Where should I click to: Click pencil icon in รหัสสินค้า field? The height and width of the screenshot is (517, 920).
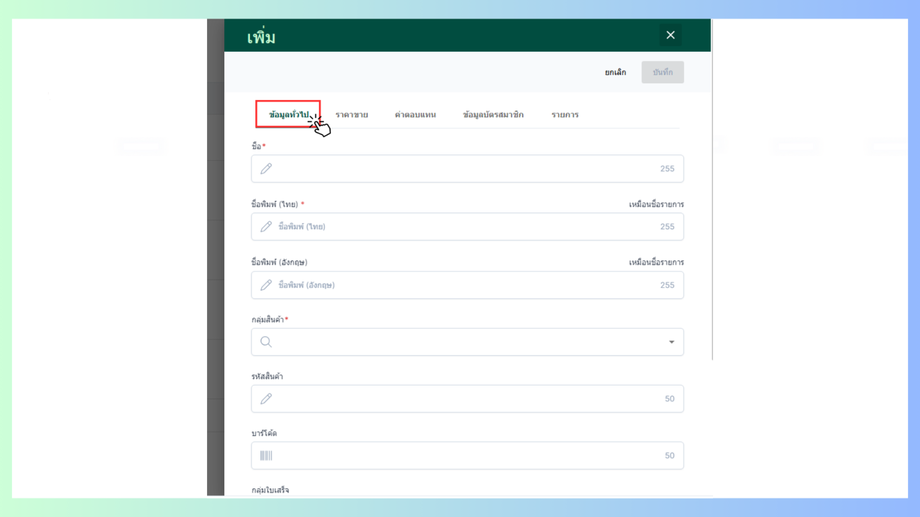[266, 398]
